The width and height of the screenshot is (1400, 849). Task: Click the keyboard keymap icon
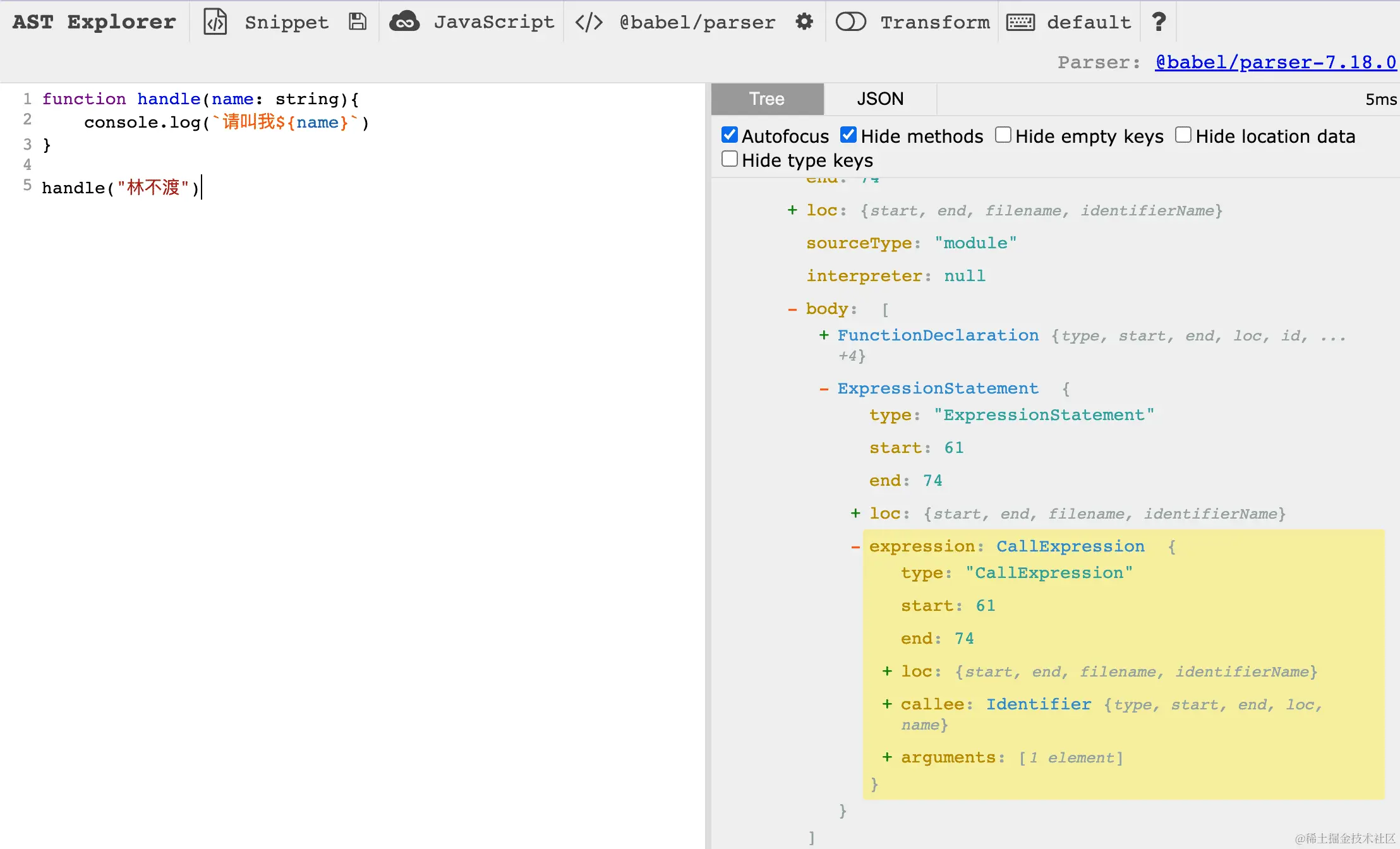point(1020,22)
